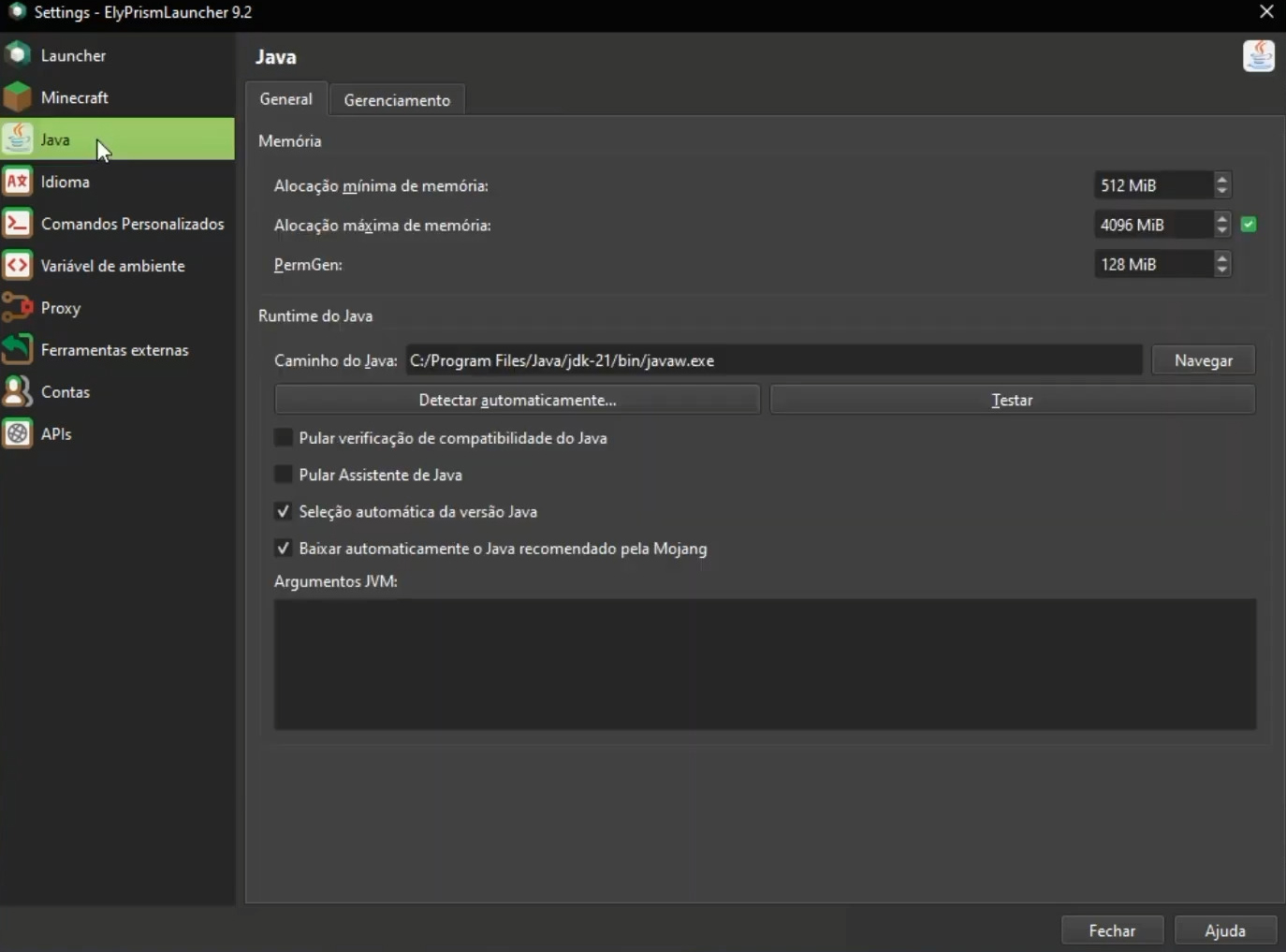The image size is (1286, 952).
Task: Open the Idioma settings page
Action: click(117, 181)
